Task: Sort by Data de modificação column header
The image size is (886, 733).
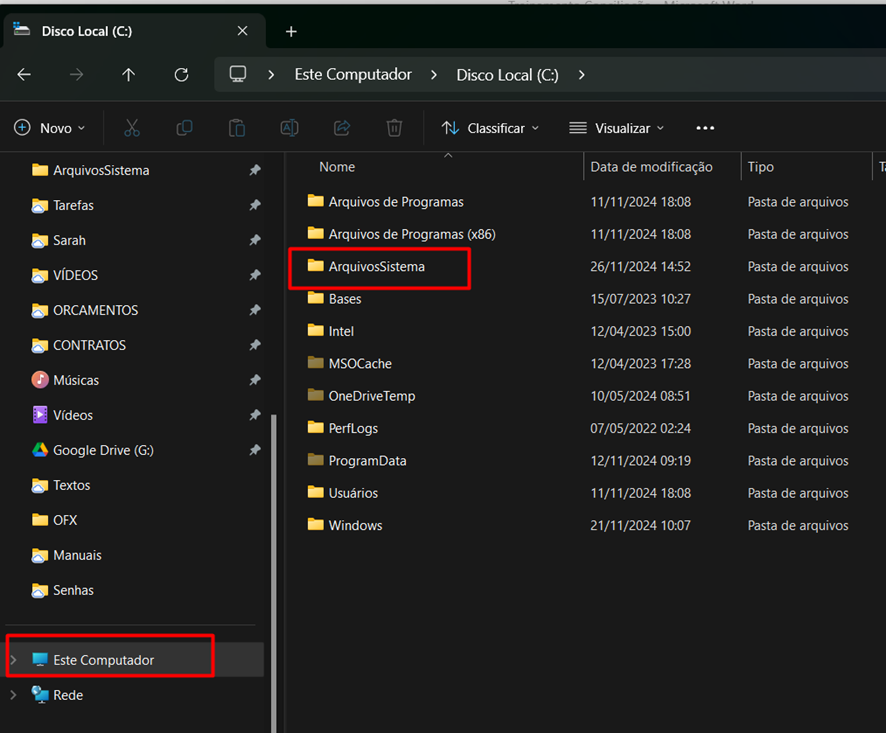Action: [x=651, y=167]
